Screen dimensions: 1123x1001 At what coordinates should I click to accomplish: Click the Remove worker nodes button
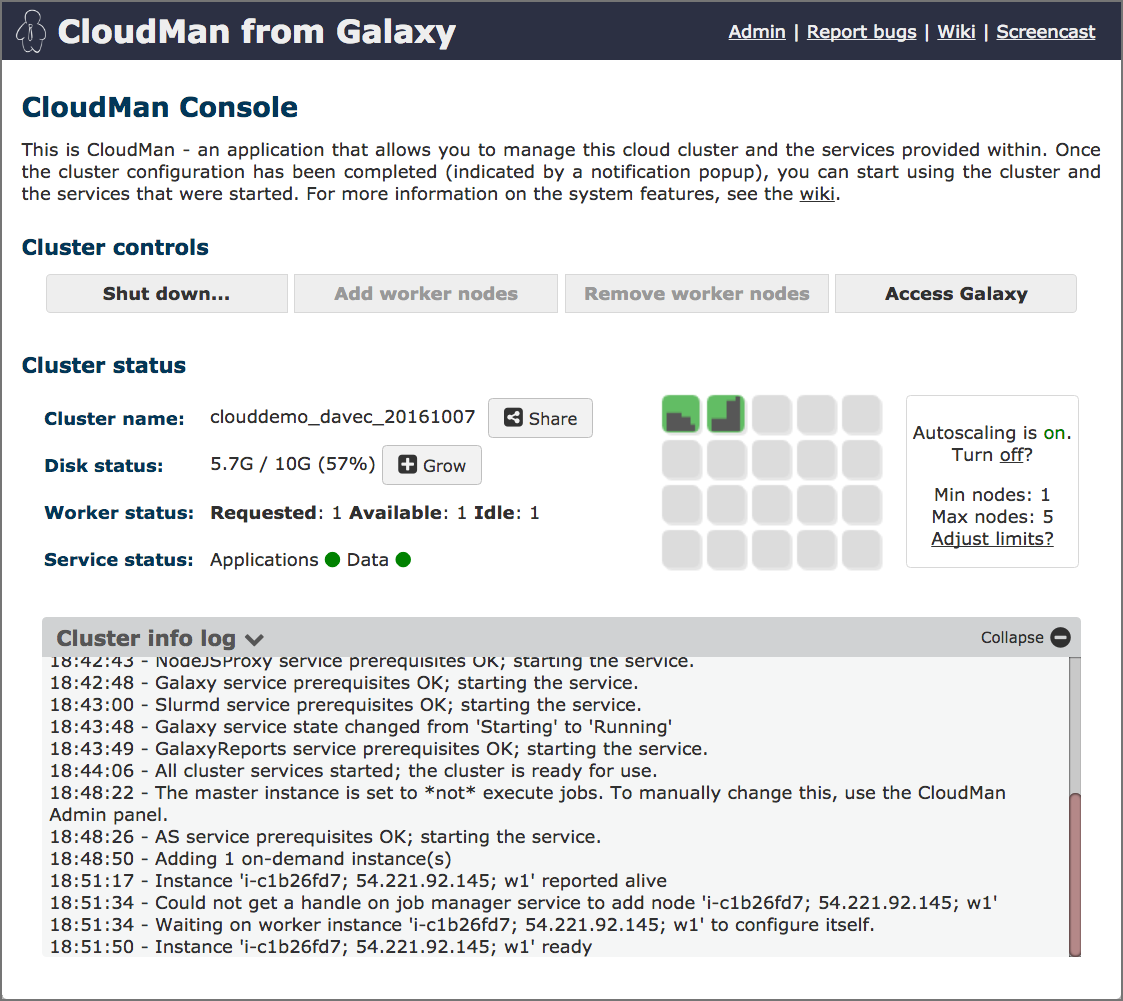(697, 294)
